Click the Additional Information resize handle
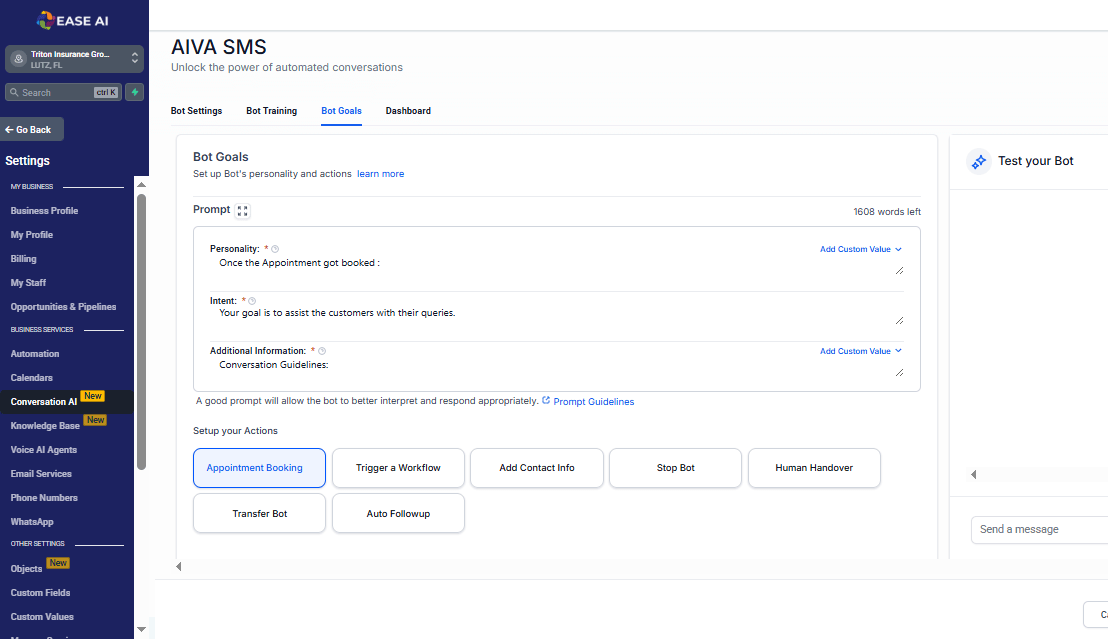This screenshot has width=1108, height=639. [x=900, y=373]
